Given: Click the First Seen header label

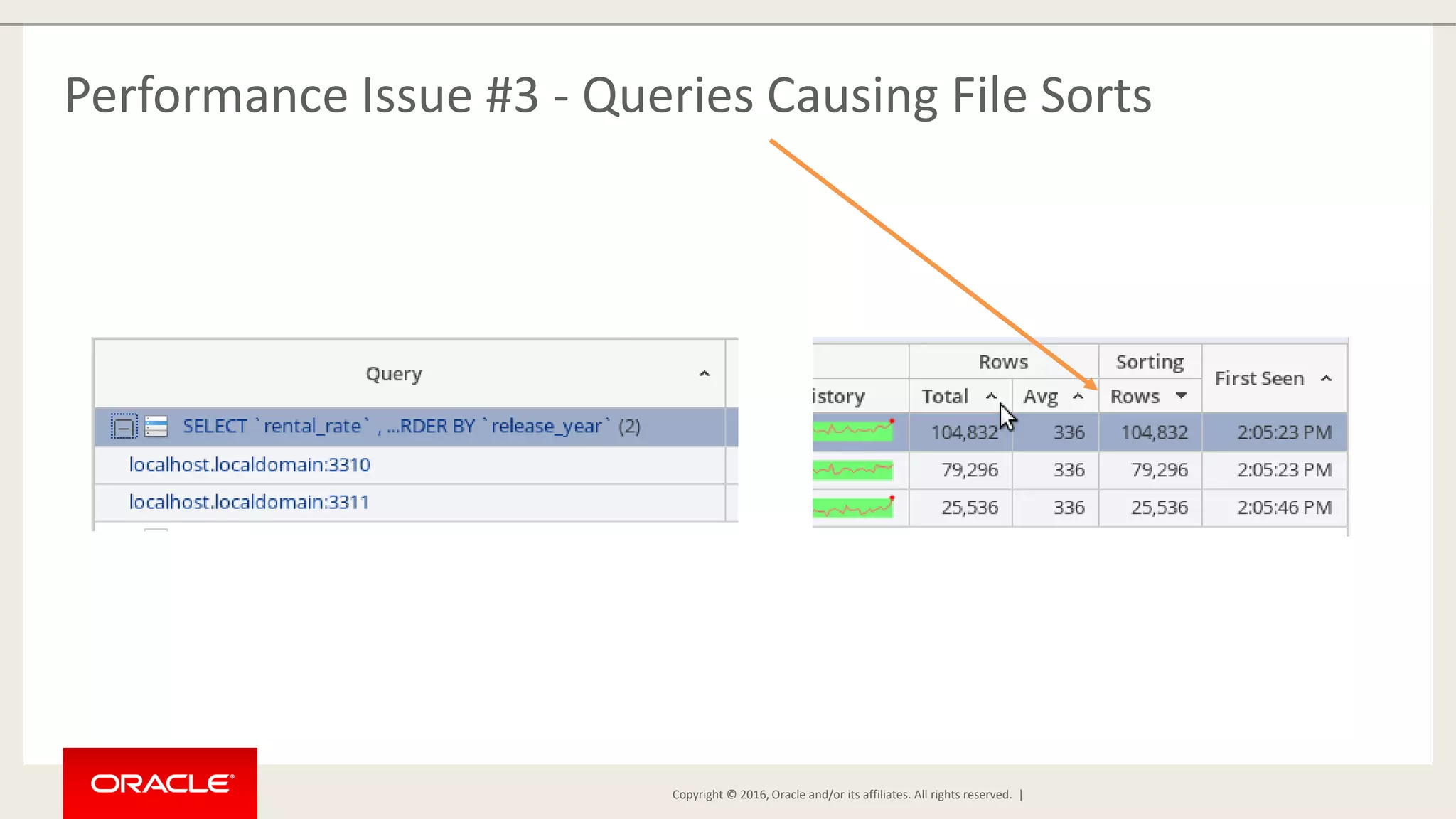Looking at the screenshot, I should point(1259,378).
